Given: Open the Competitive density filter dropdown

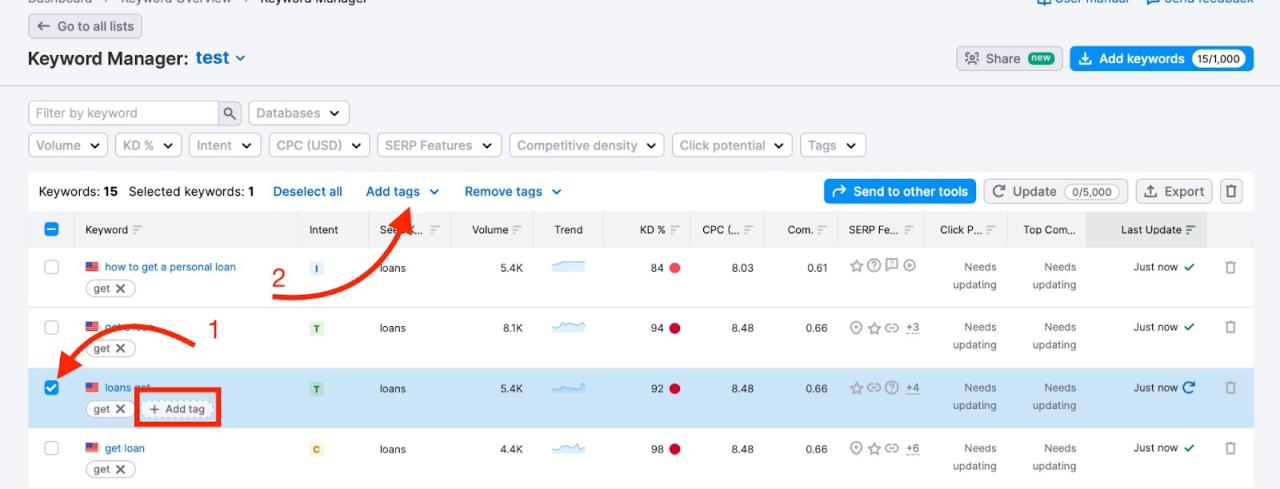Looking at the screenshot, I should (587, 145).
